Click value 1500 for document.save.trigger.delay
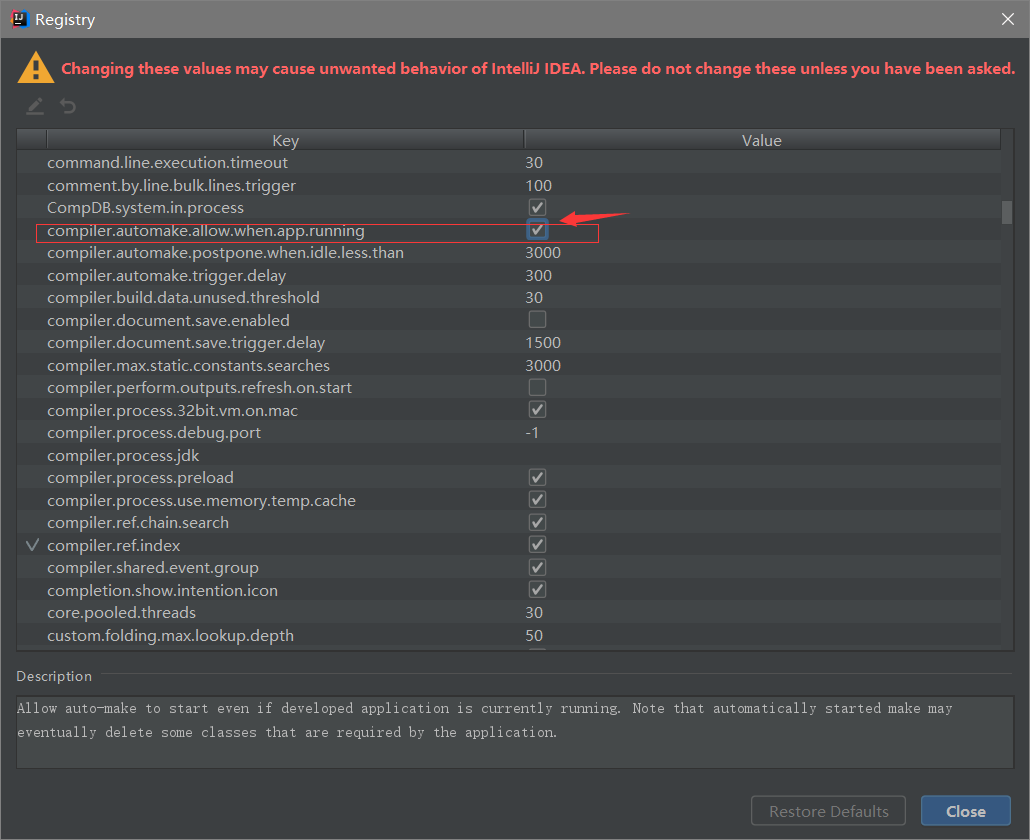The width and height of the screenshot is (1030, 840). (543, 343)
